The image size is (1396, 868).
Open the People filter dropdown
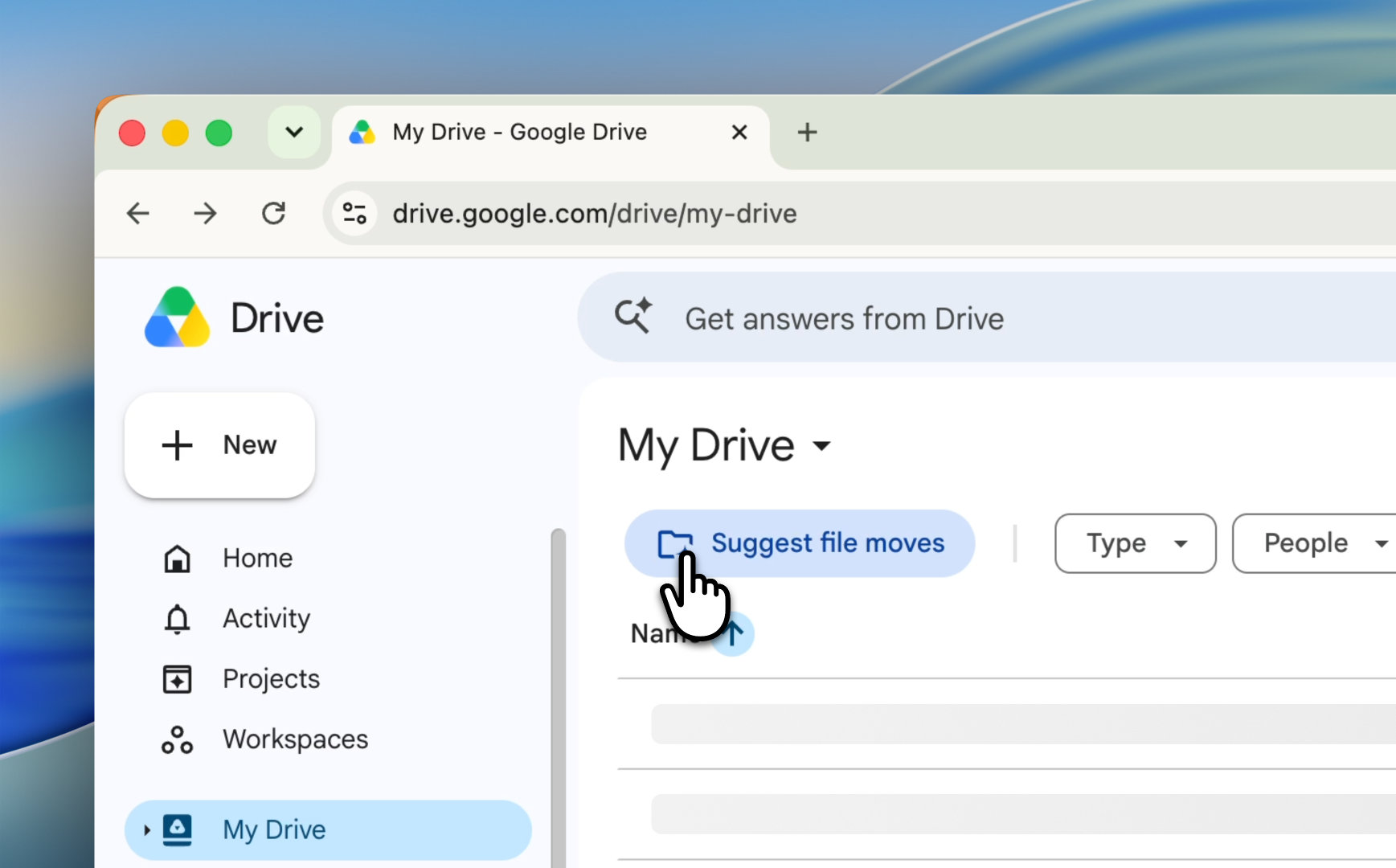click(x=1315, y=543)
